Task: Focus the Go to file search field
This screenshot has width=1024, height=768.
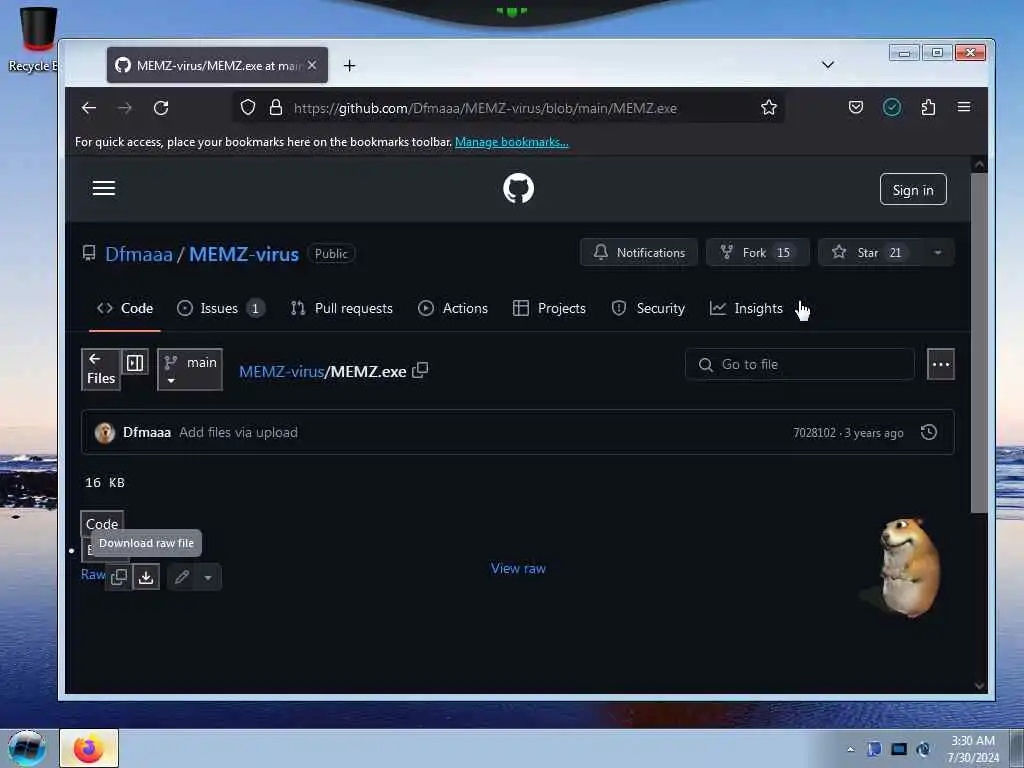Action: pos(799,364)
